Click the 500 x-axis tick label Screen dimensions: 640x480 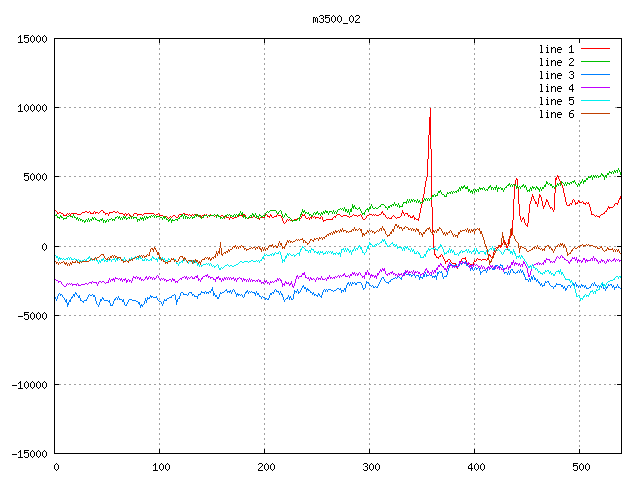(579, 467)
